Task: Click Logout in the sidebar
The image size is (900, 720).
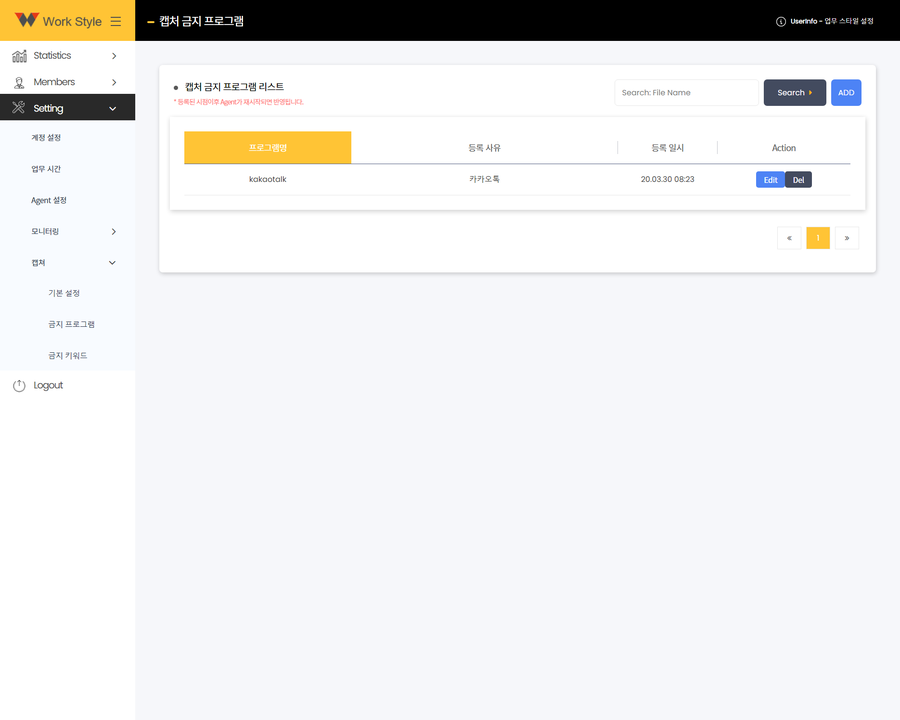Action: (48, 385)
